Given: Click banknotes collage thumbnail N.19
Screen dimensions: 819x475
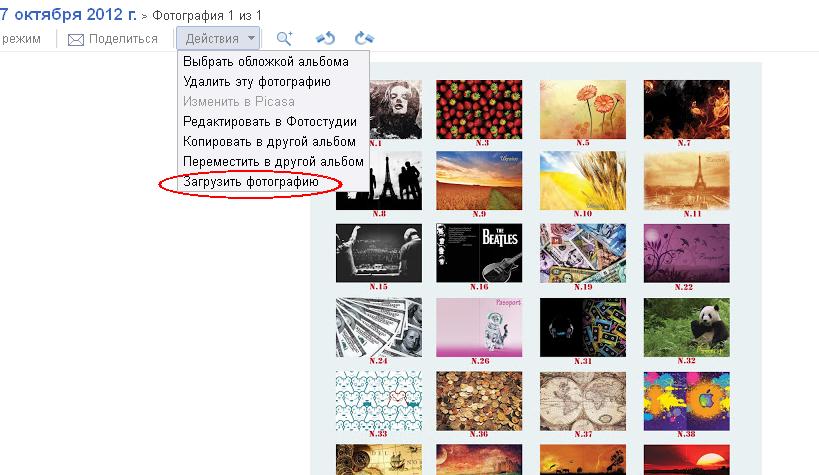Looking at the screenshot, I should (x=582, y=253).
